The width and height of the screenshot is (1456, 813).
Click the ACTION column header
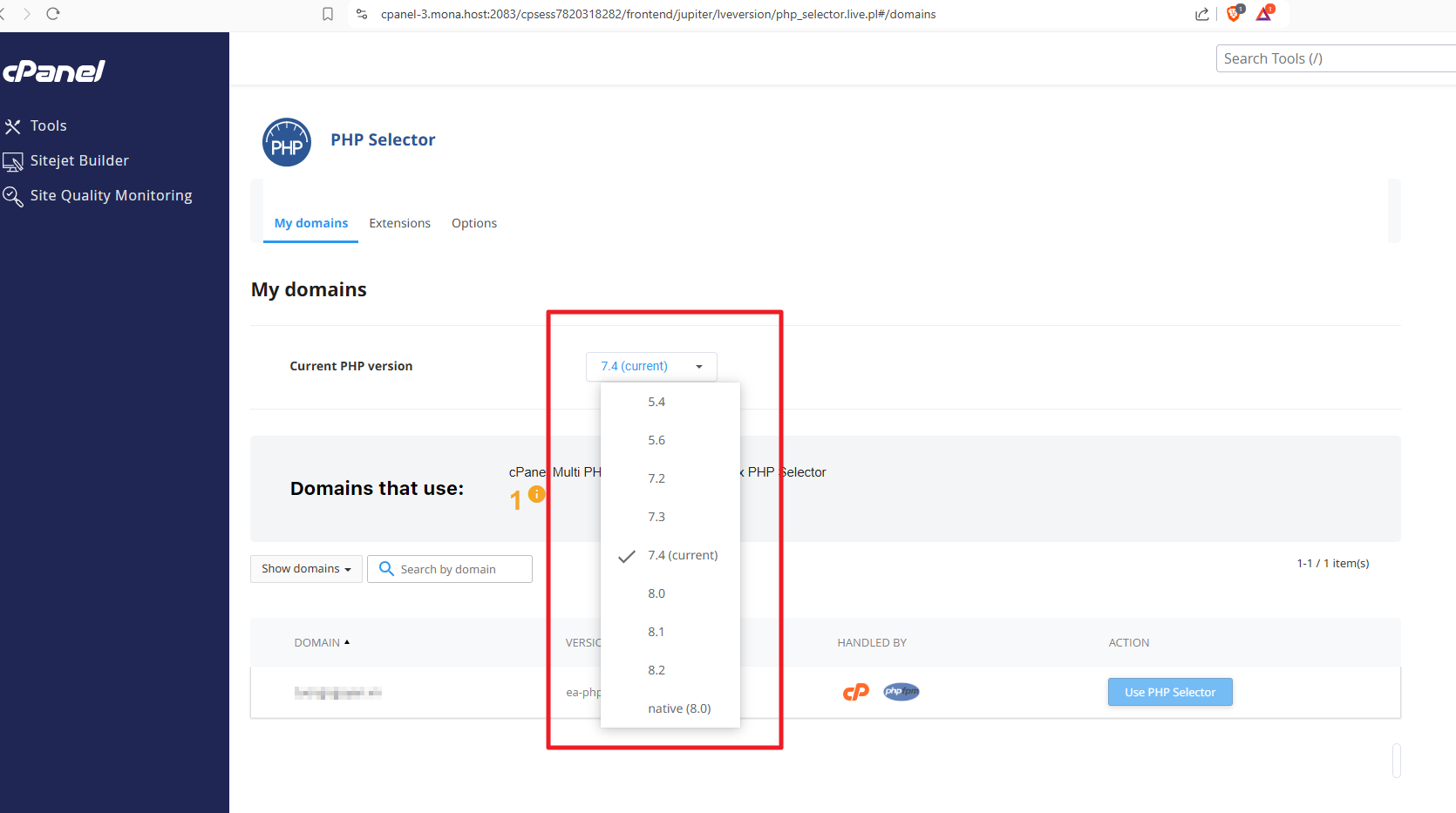(1129, 643)
